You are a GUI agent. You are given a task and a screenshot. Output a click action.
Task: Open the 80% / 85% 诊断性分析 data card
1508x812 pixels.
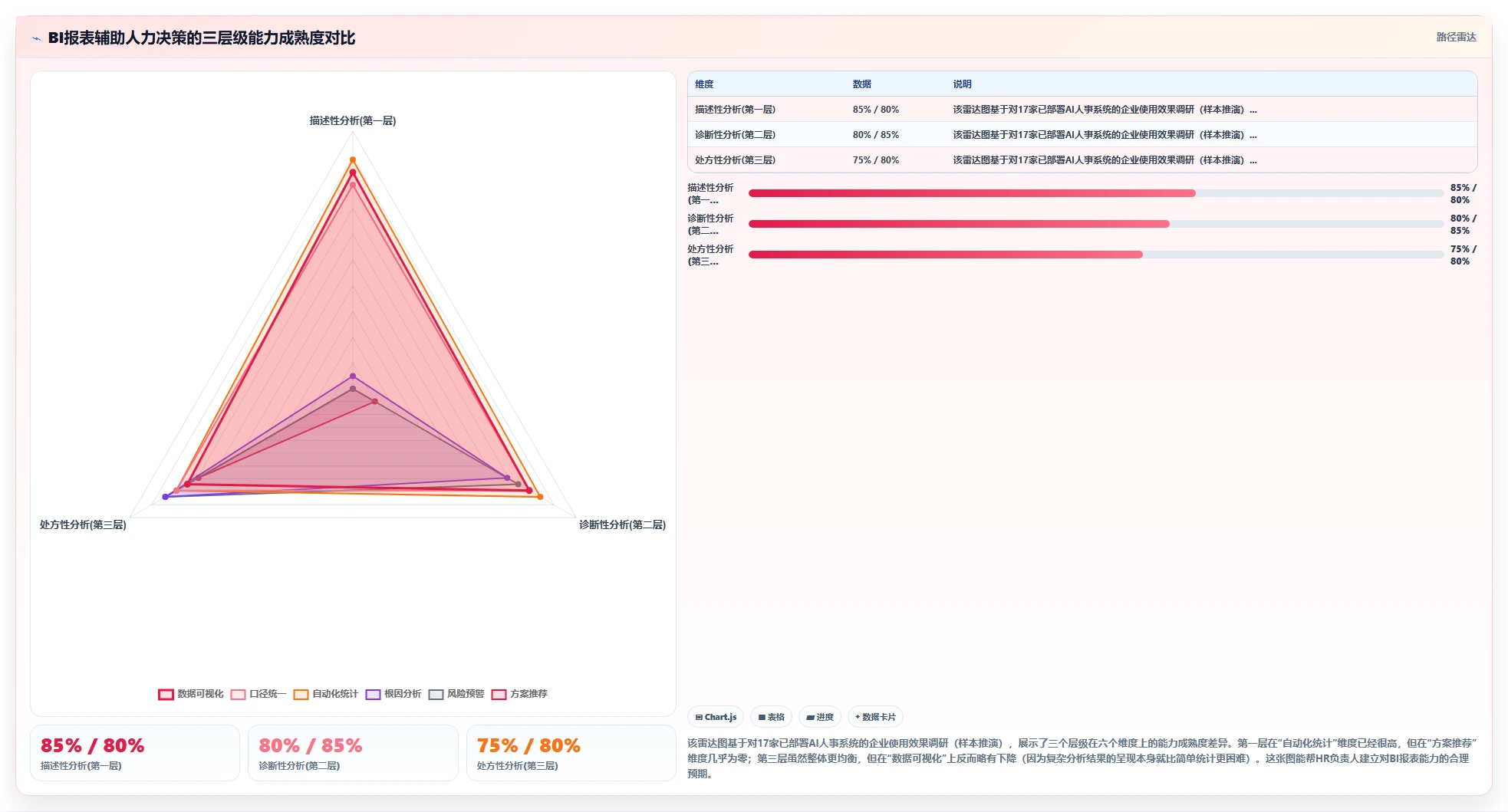point(353,753)
